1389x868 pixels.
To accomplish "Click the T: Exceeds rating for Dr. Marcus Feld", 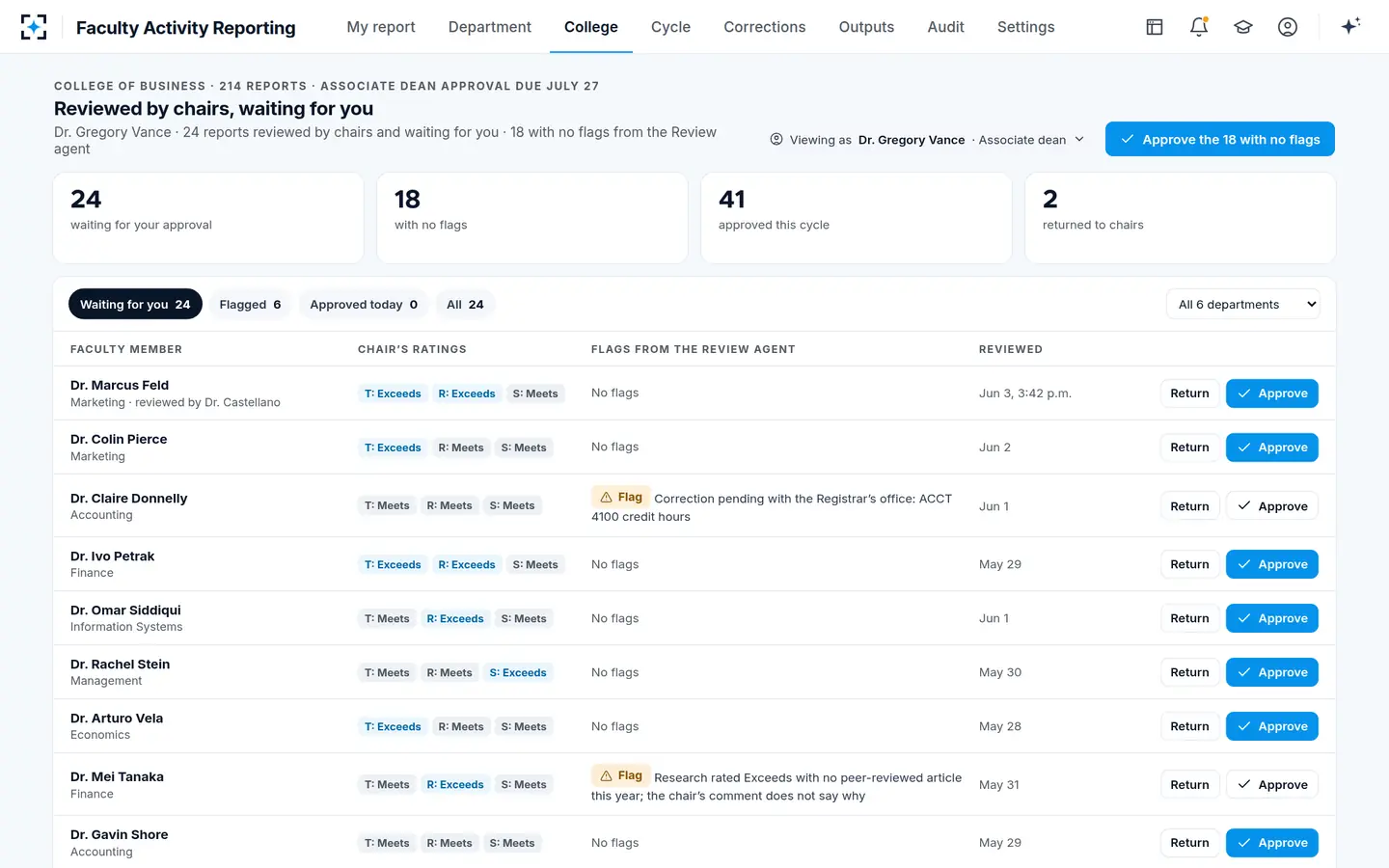I will (x=393, y=393).
